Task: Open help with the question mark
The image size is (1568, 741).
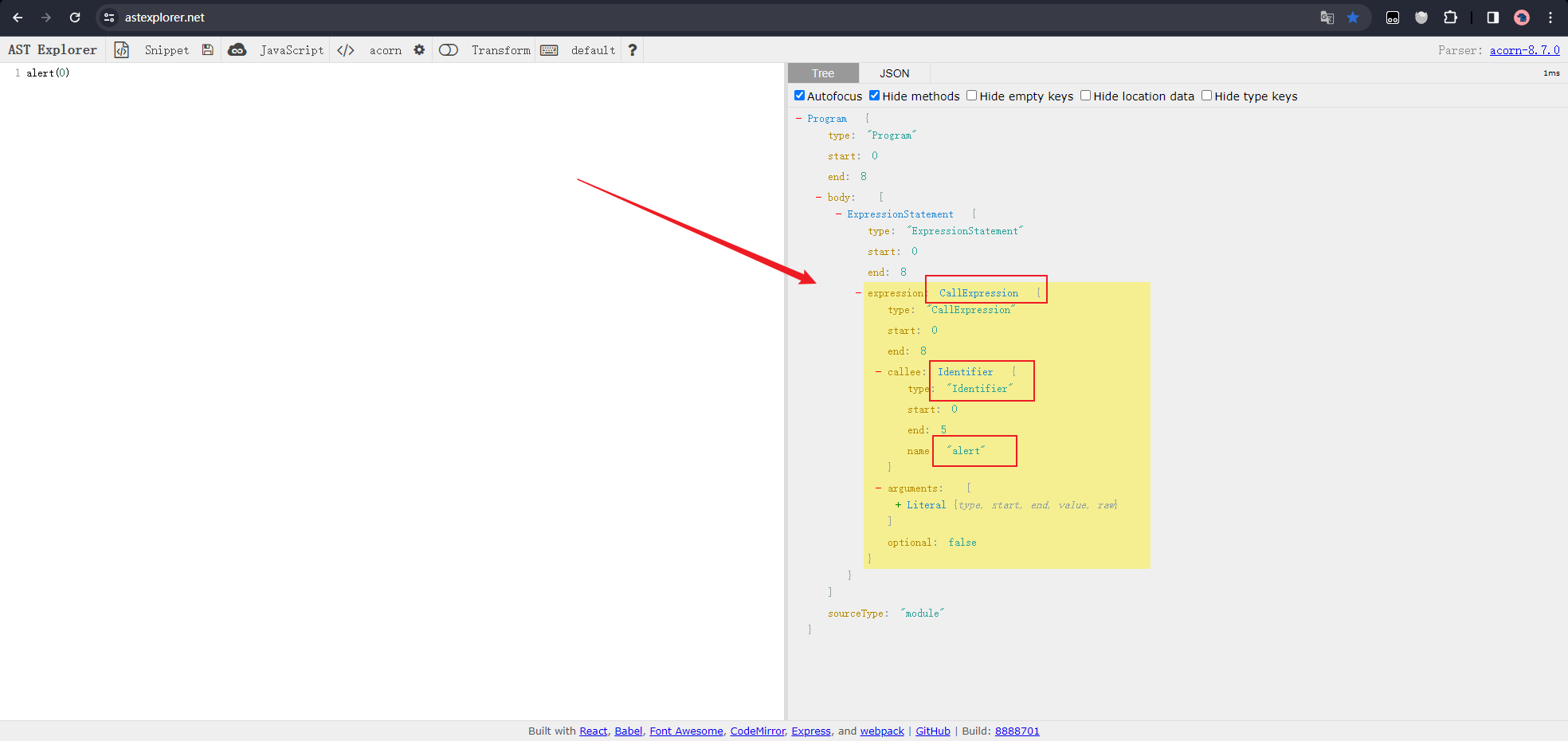Action: click(633, 50)
